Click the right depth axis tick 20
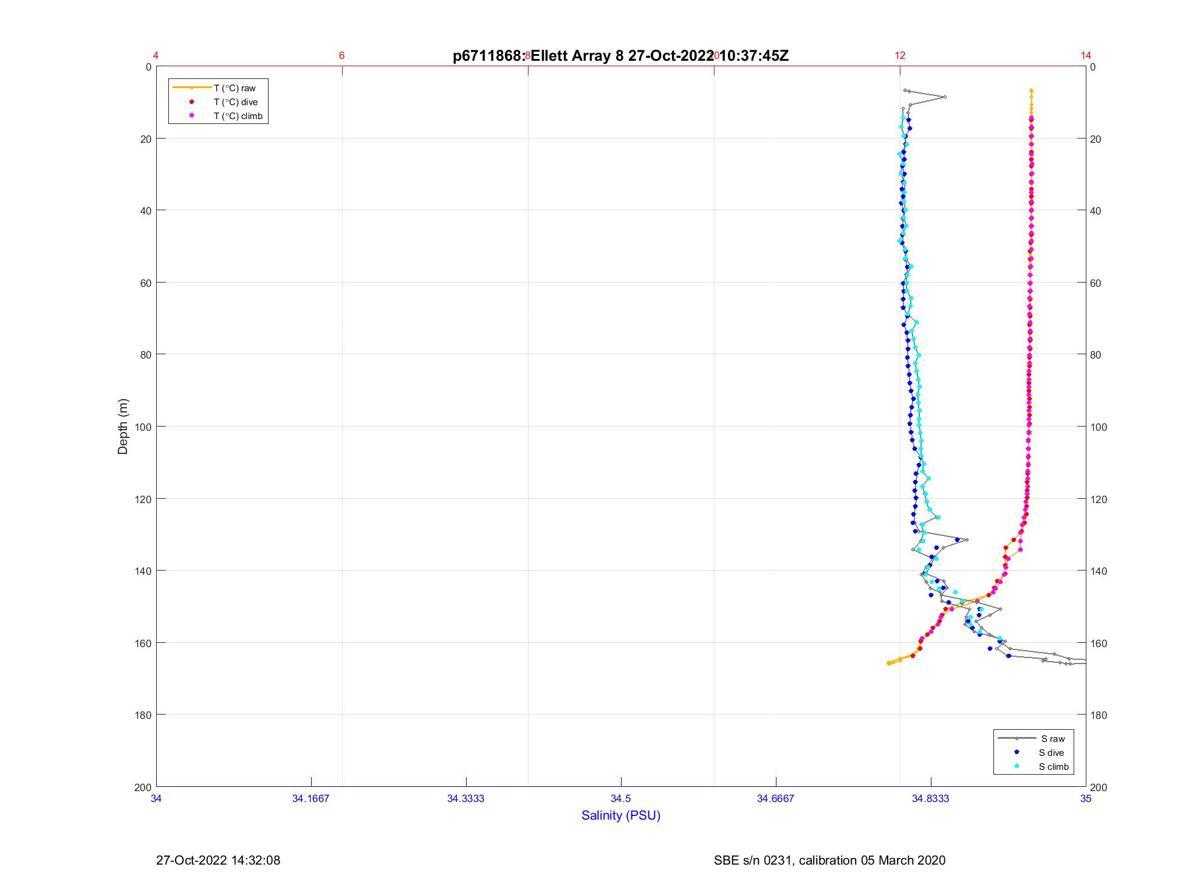 tap(1096, 139)
